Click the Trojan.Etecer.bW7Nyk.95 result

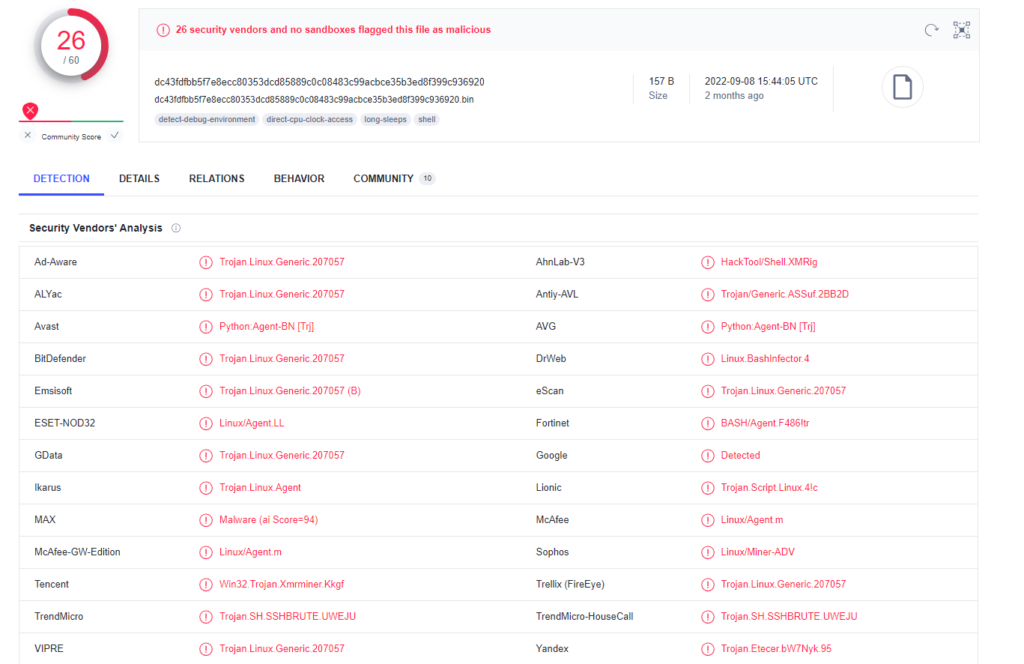[x=776, y=648]
